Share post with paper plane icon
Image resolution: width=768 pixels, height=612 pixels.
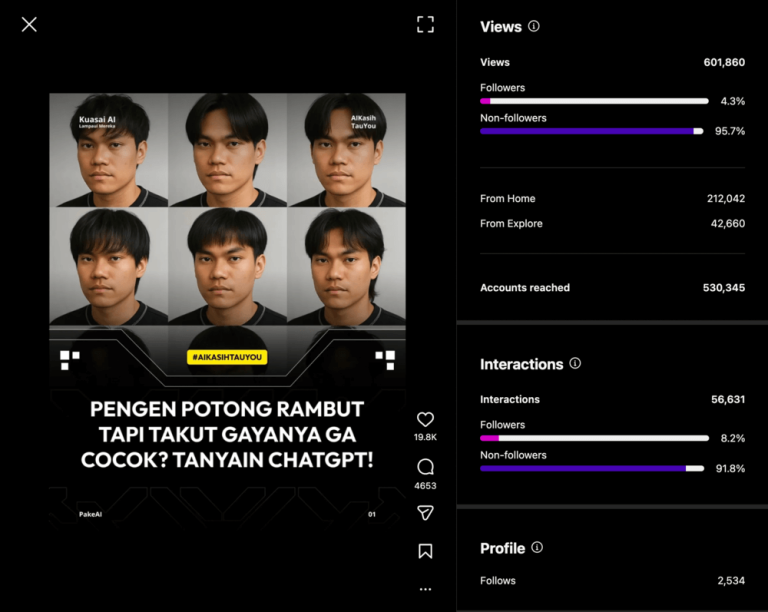425,513
